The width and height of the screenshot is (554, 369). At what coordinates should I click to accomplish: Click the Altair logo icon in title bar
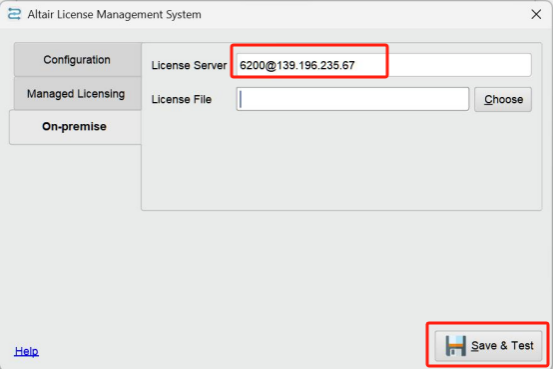(14, 14)
